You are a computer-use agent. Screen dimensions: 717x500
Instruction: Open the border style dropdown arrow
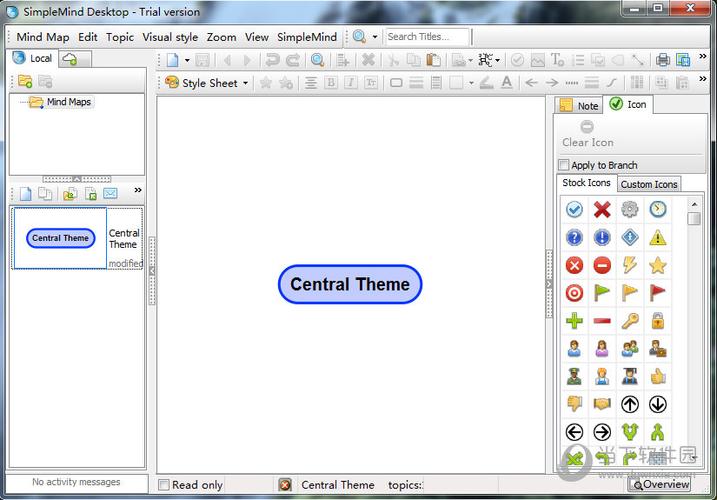click(471, 83)
